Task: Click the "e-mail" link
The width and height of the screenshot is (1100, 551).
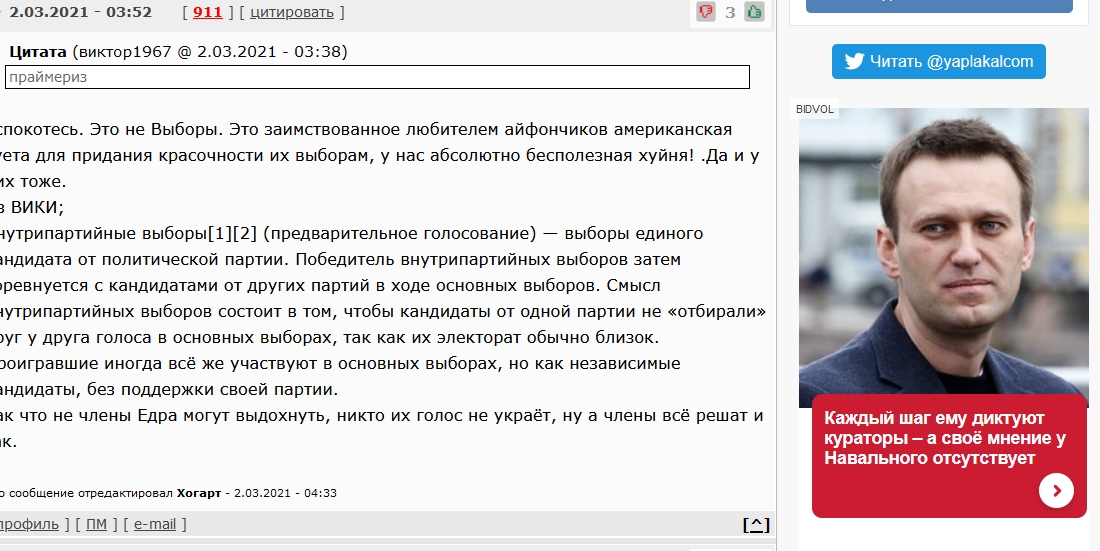Action: click(154, 524)
